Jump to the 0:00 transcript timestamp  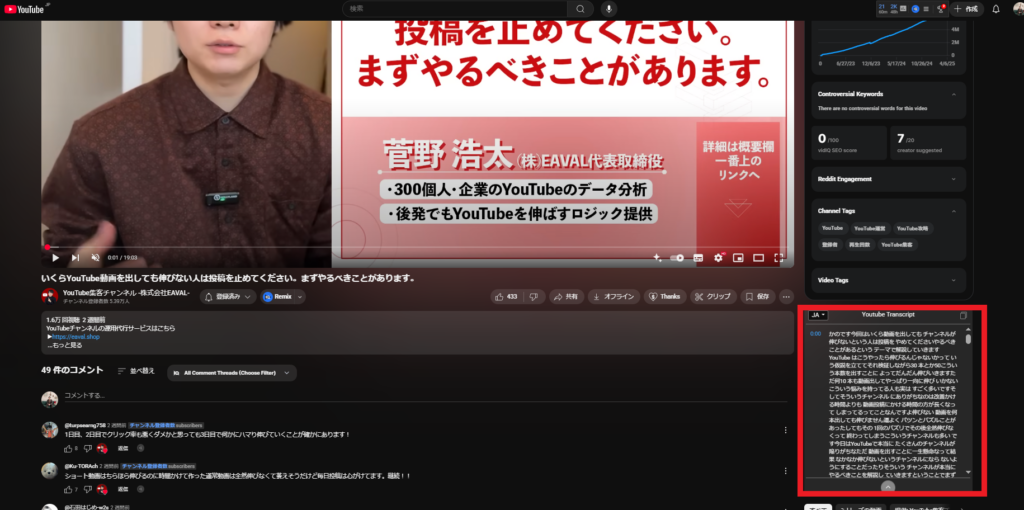tap(816, 334)
